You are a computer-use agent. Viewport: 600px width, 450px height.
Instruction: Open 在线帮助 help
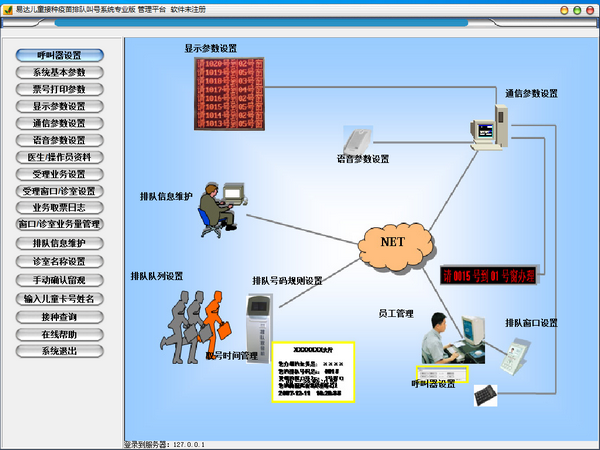[x=61, y=334]
